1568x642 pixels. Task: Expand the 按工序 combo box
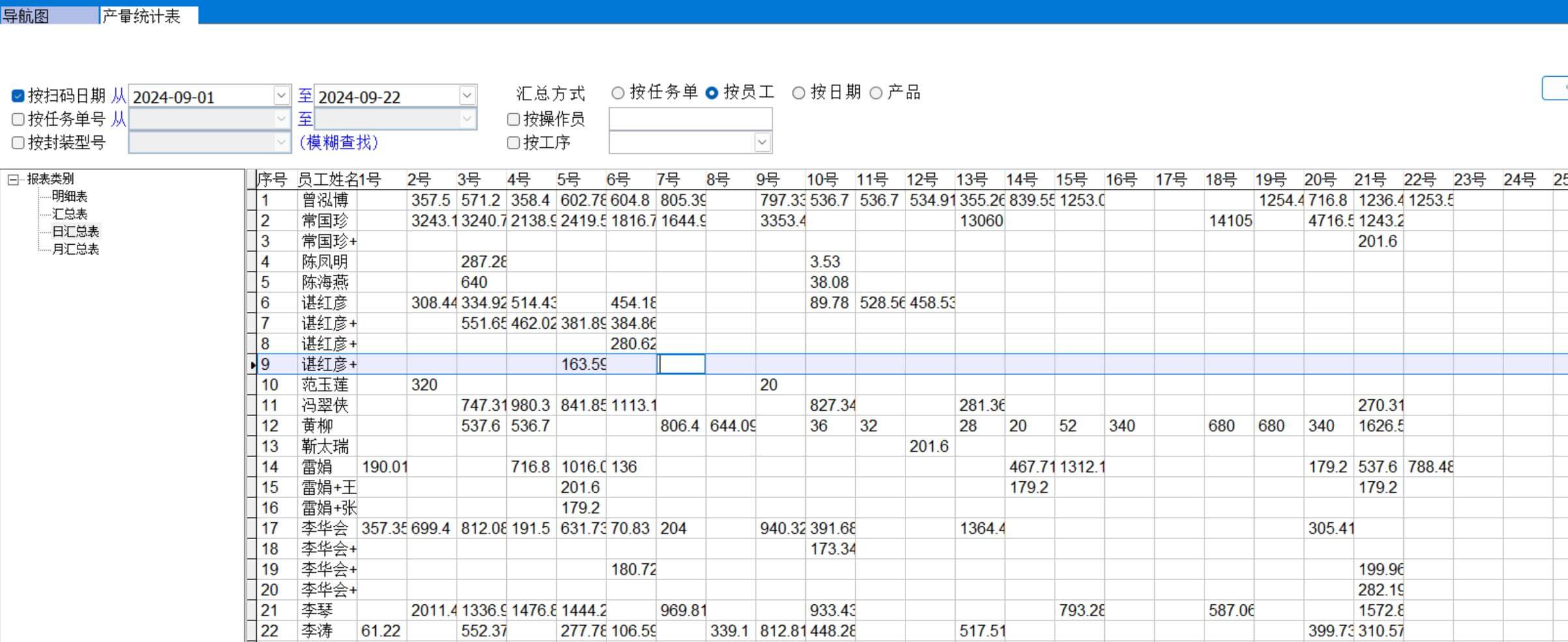click(x=762, y=142)
